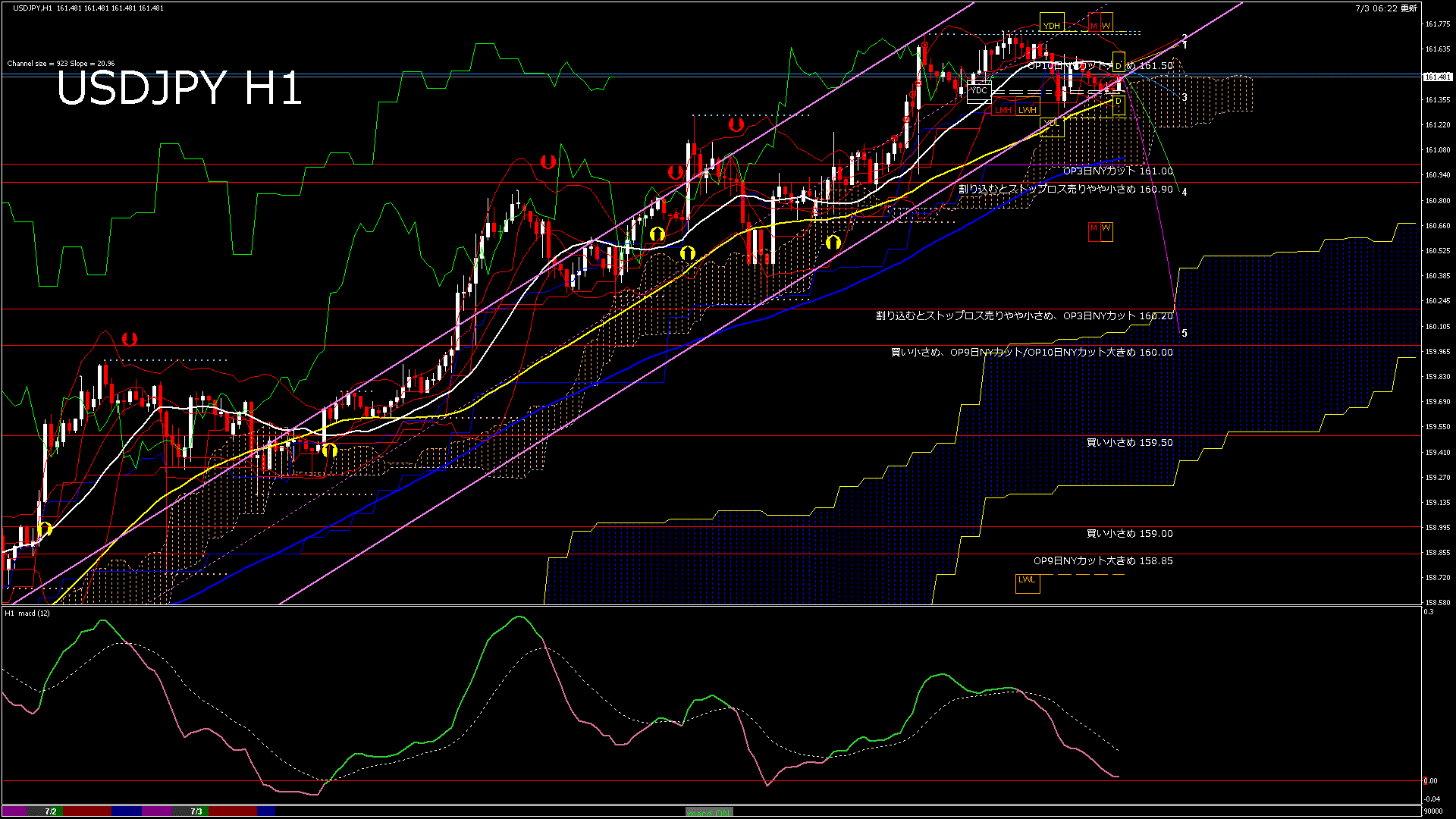This screenshot has width=1456, height=819.
Task: Click the yellow YDH level marker box
Action: coord(1051,25)
